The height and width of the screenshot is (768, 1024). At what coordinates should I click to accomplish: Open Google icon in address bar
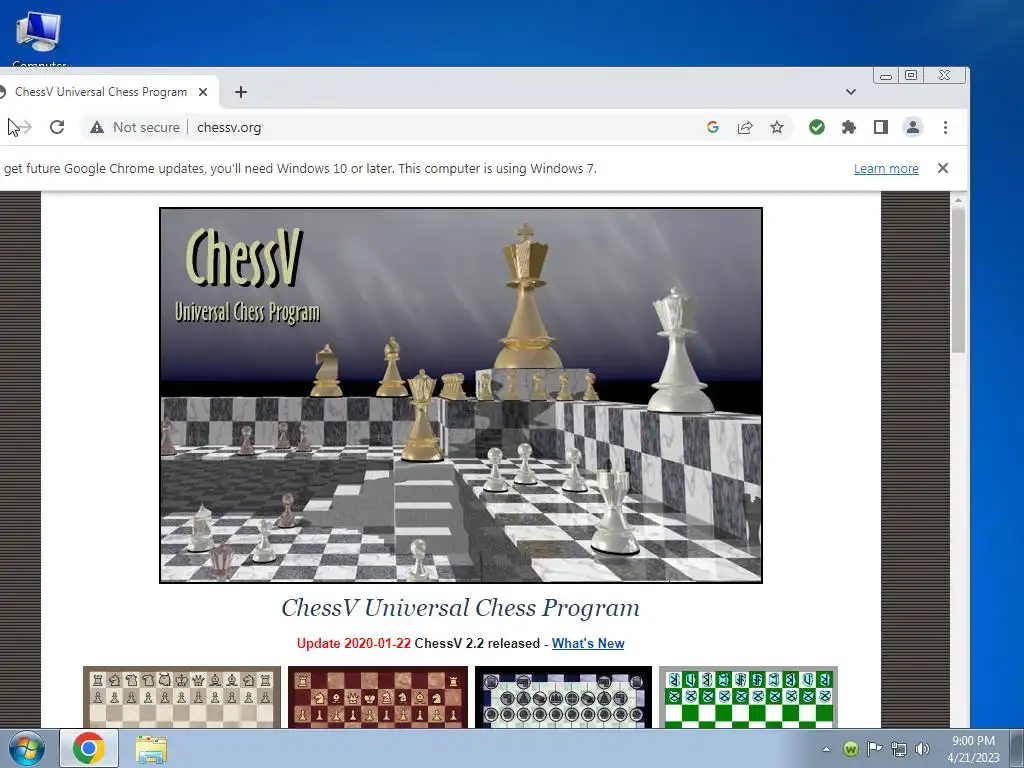click(x=712, y=127)
